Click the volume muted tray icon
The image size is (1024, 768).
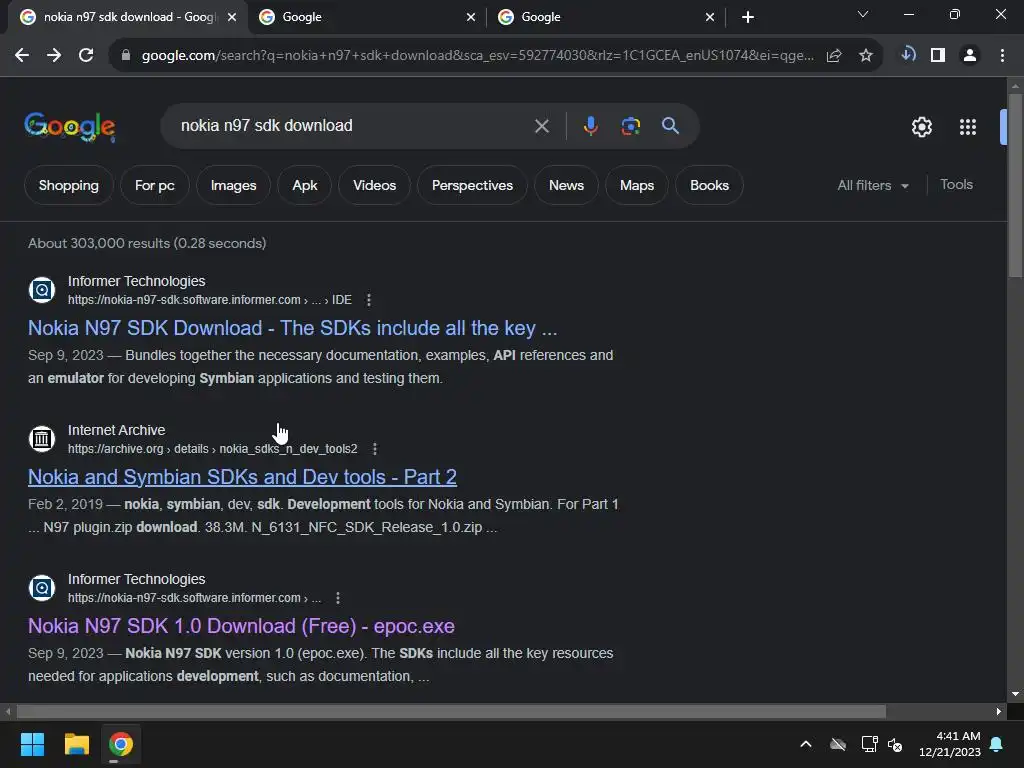click(895, 744)
